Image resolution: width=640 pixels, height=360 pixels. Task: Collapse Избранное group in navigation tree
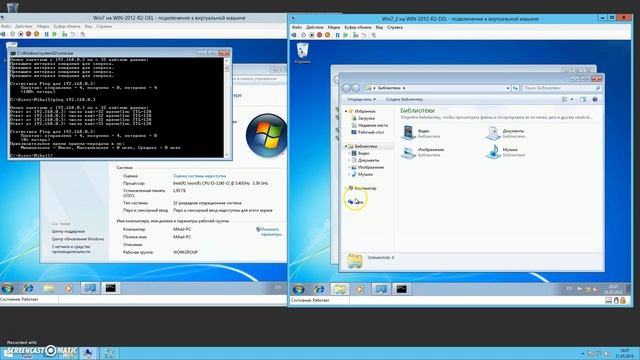tap(346, 111)
